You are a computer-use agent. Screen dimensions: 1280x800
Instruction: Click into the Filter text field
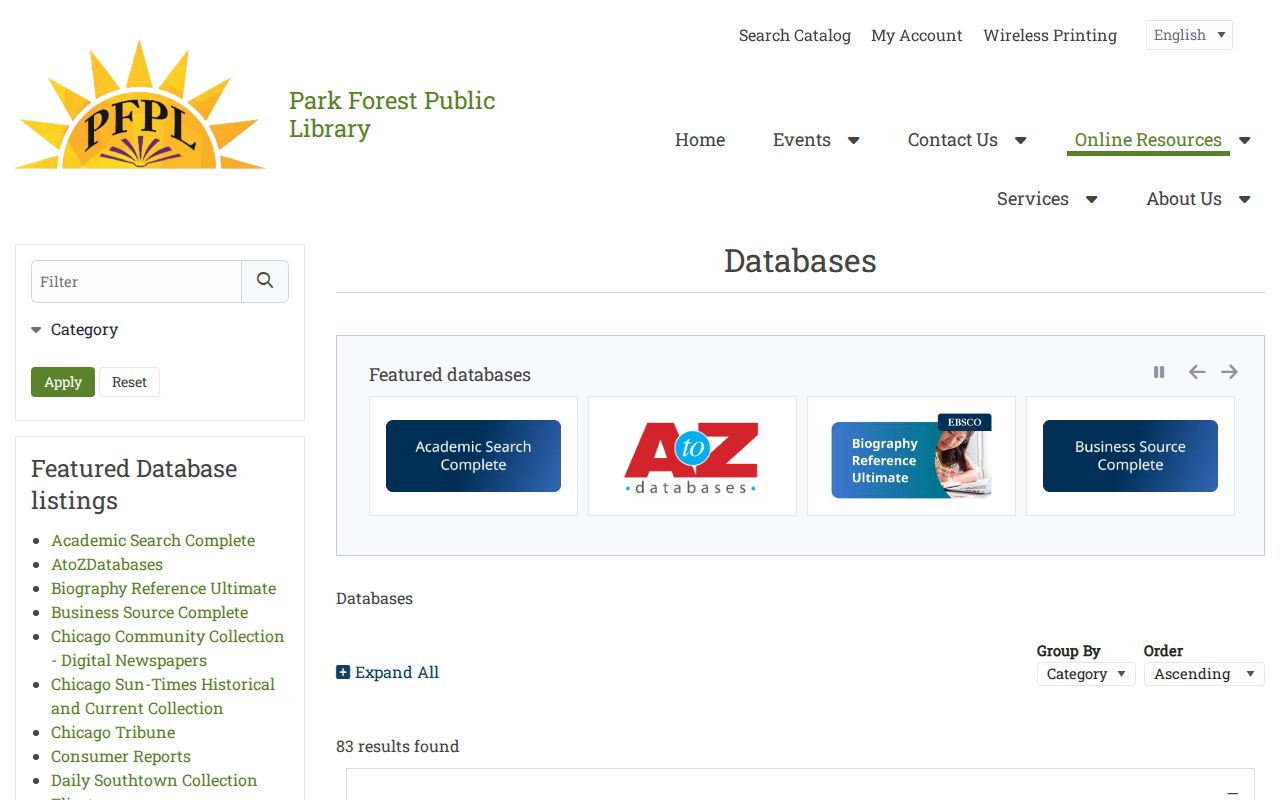coord(136,281)
